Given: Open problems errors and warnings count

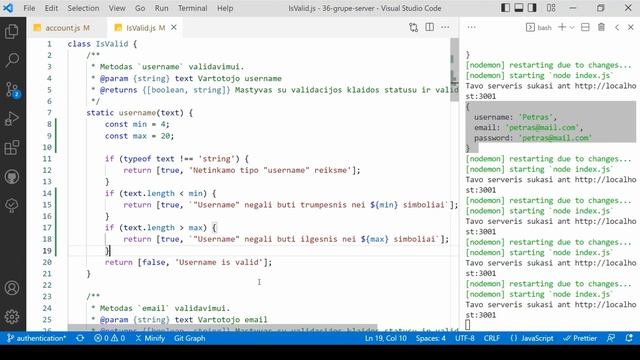Looking at the screenshot, I should tap(109, 338).
